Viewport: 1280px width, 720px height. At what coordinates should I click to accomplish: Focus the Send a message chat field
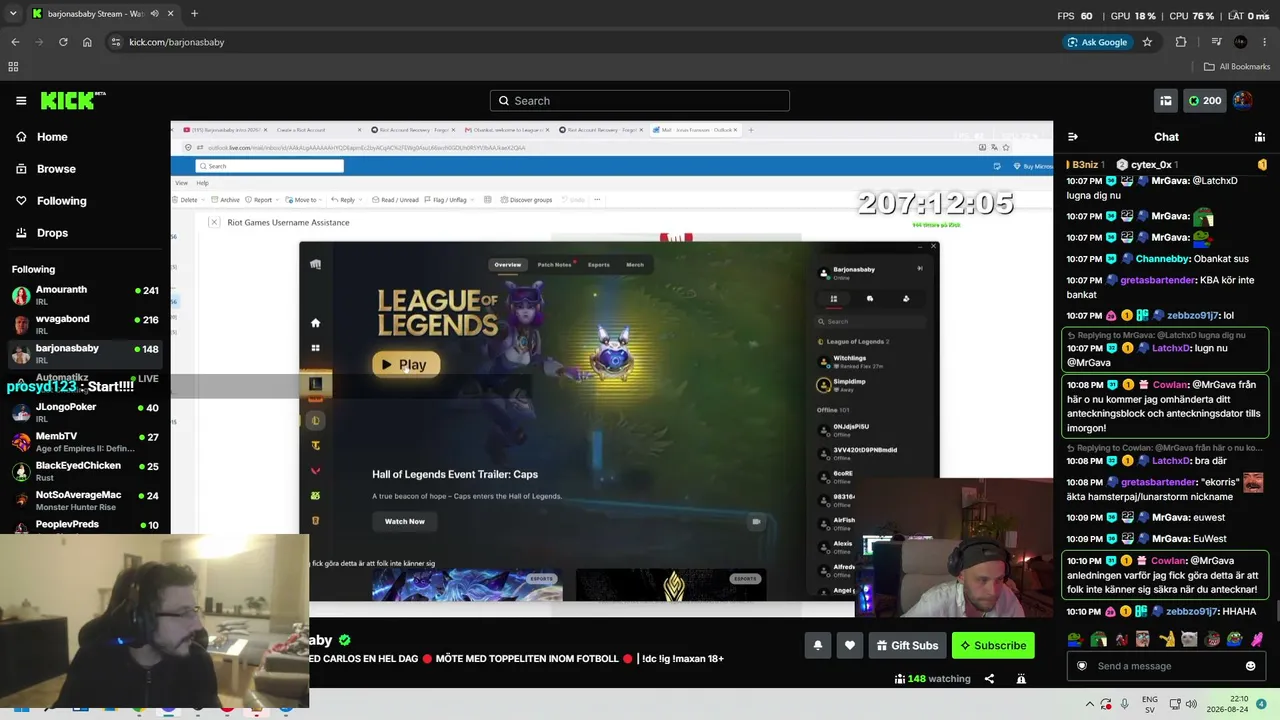[1166, 666]
